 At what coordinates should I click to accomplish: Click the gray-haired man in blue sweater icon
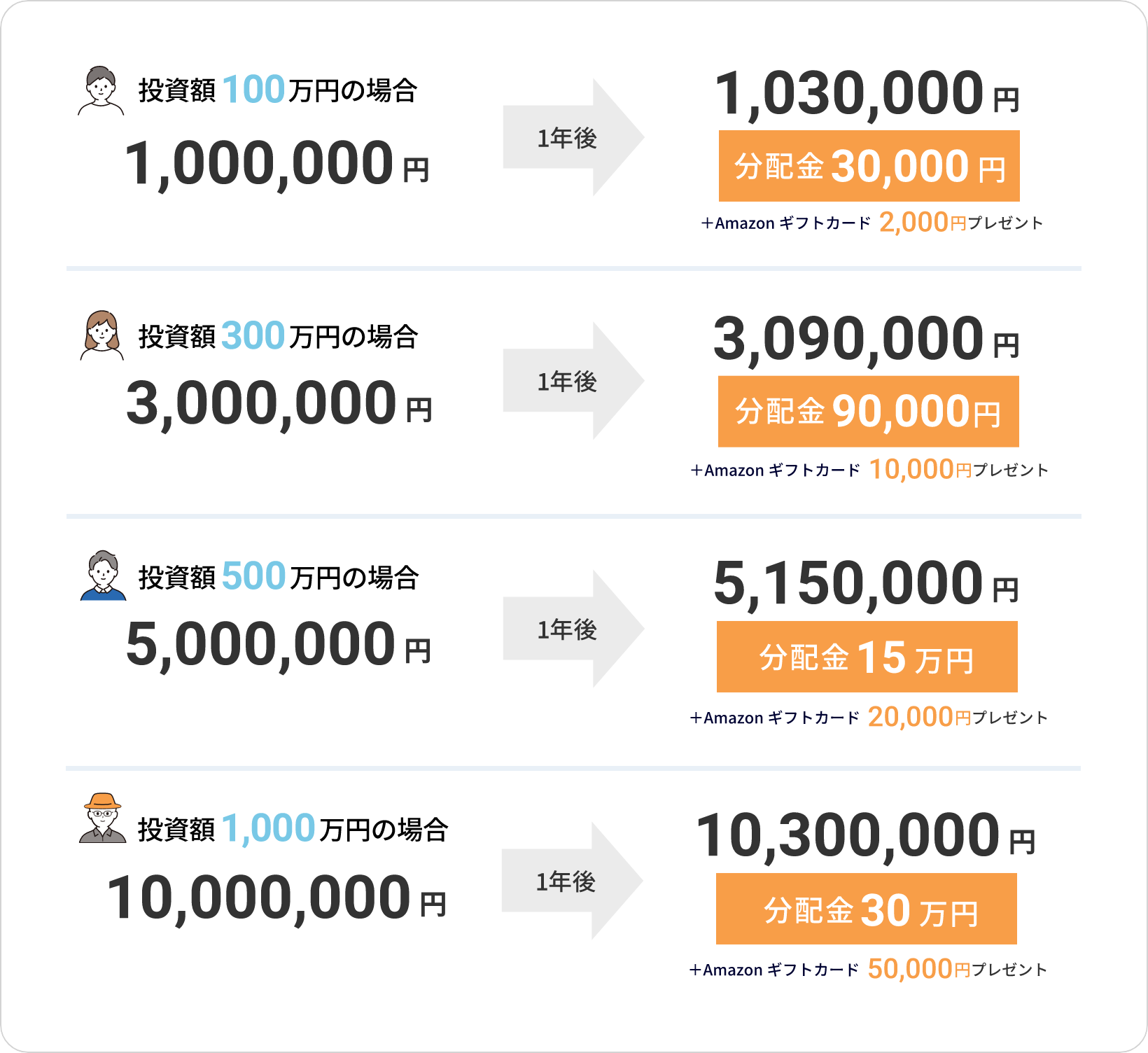(103, 576)
